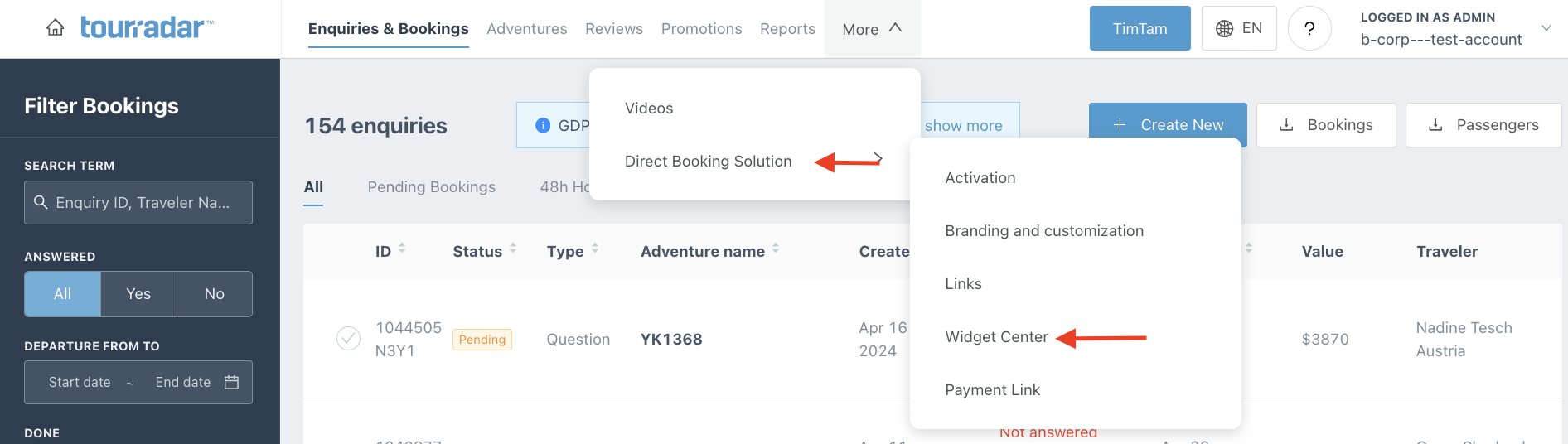Click the $3870 value cell
Screen dimensions: 1568x444
tap(1325, 340)
